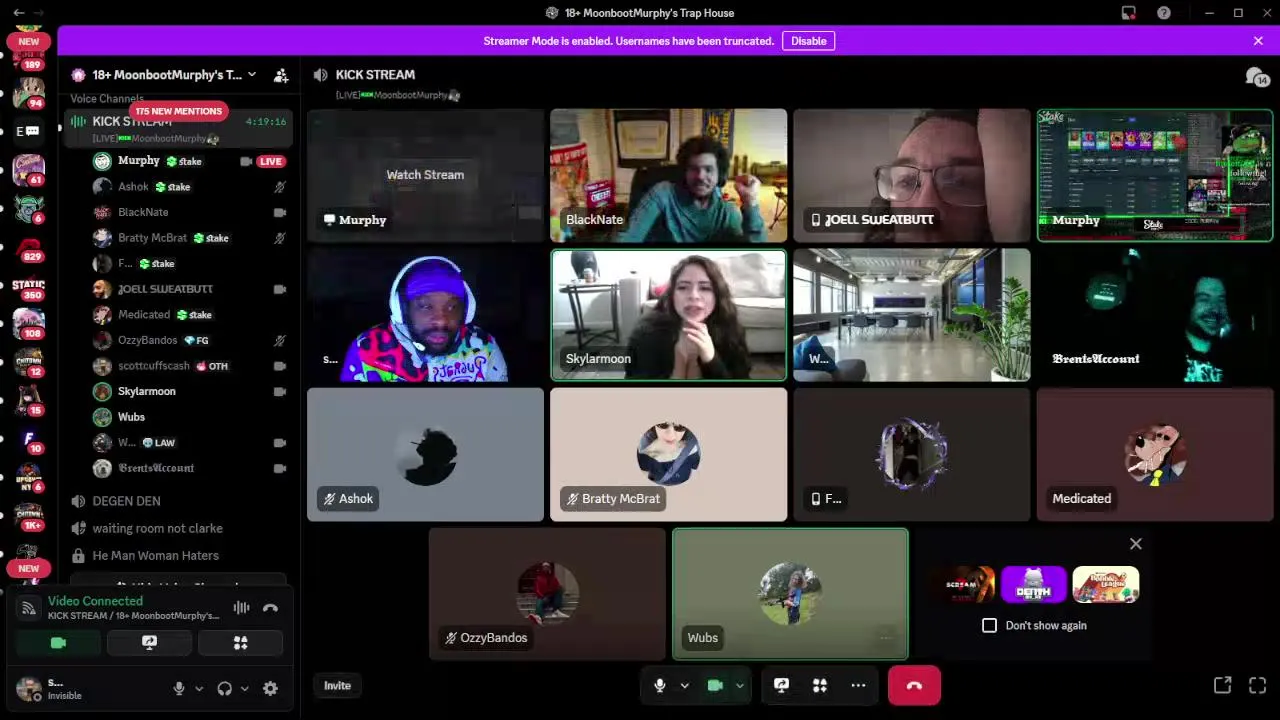1280x720 pixels.
Task: Click the share your screen icon in the call controls
Action: coord(781,685)
